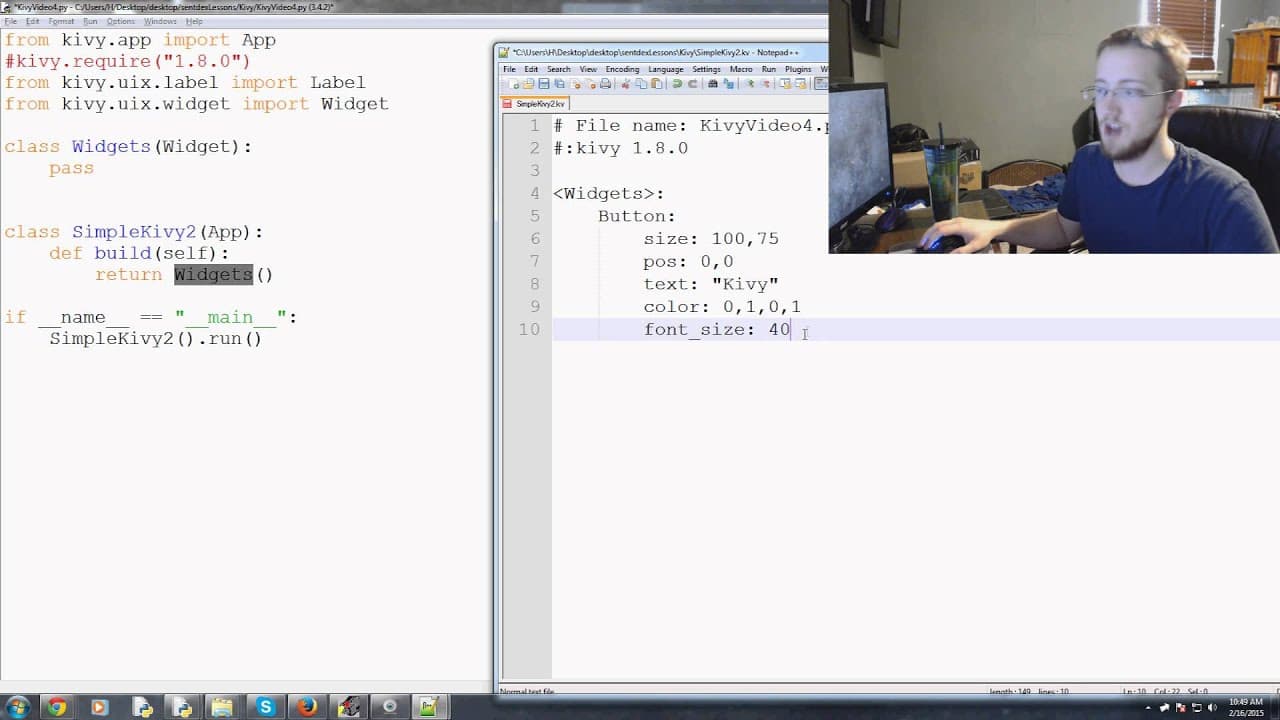This screenshot has width=1280, height=720.
Task: Click the New file icon in Notepad++
Action: [514, 84]
